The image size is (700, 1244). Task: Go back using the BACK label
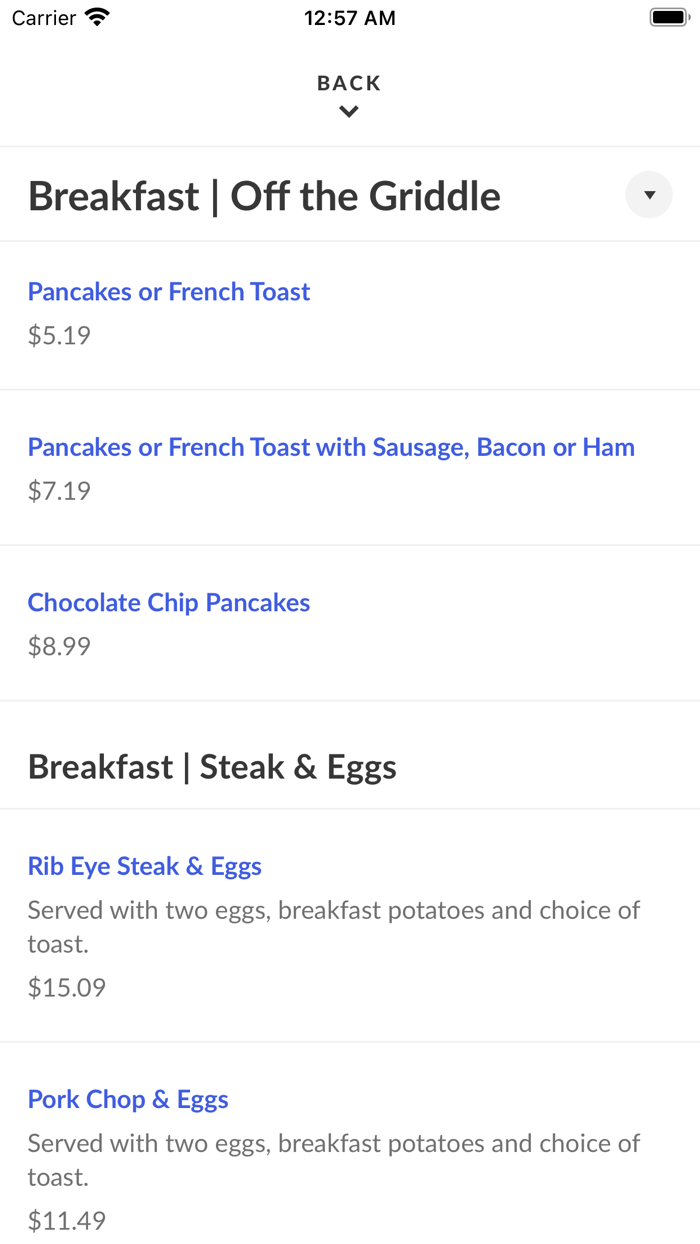349,84
